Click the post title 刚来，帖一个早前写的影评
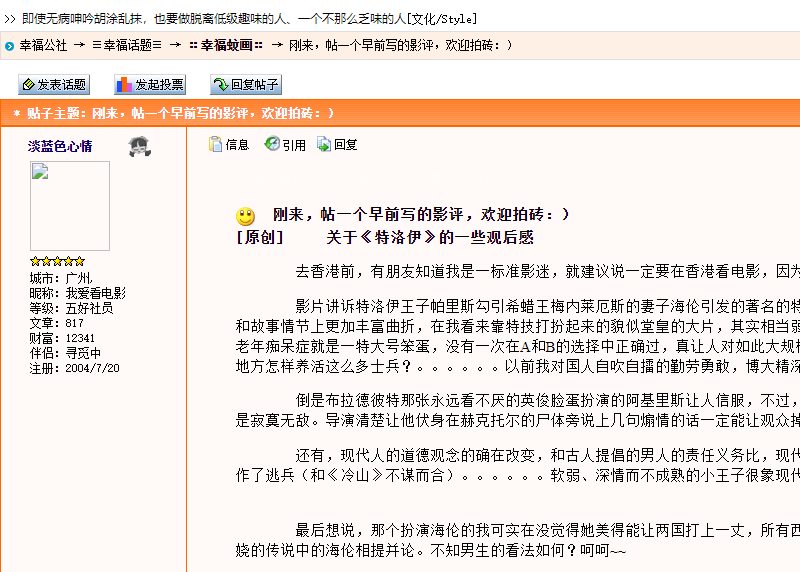 (421, 214)
